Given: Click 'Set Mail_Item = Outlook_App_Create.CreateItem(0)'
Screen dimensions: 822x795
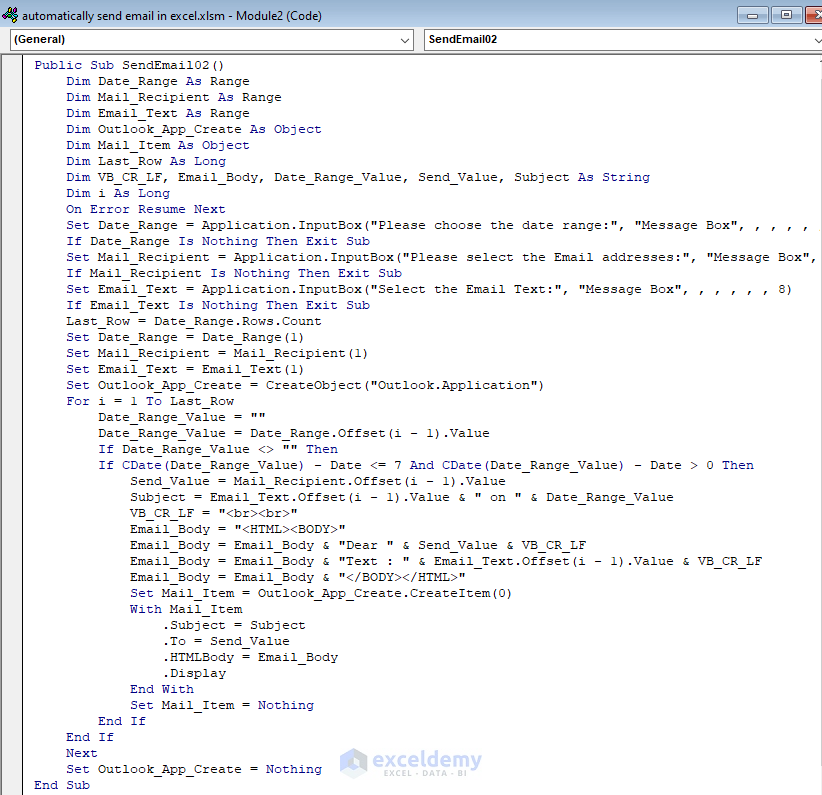Looking at the screenshot, I should 321,593.
